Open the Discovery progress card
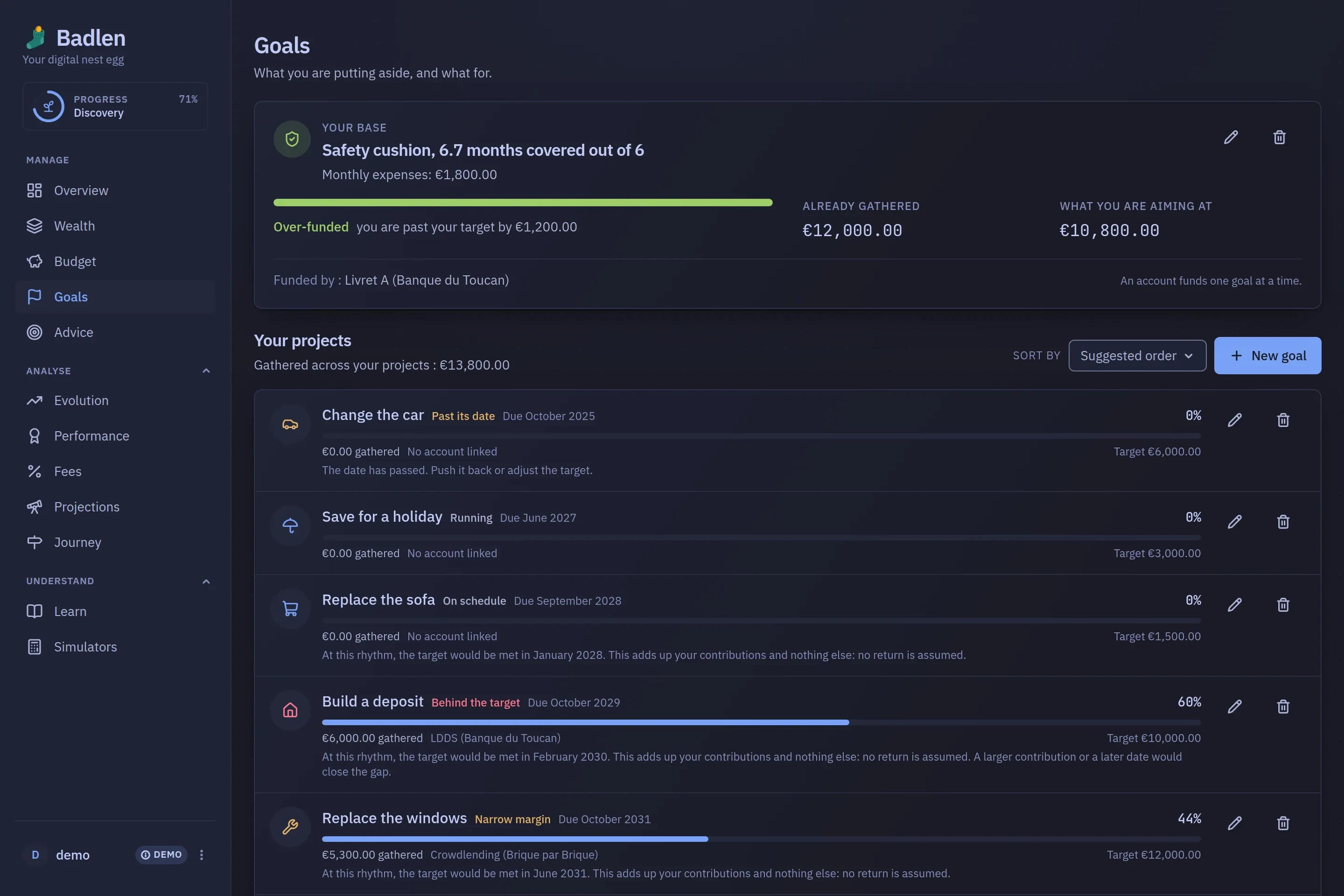Screen dimensions: 1344x896 point(115,106)
